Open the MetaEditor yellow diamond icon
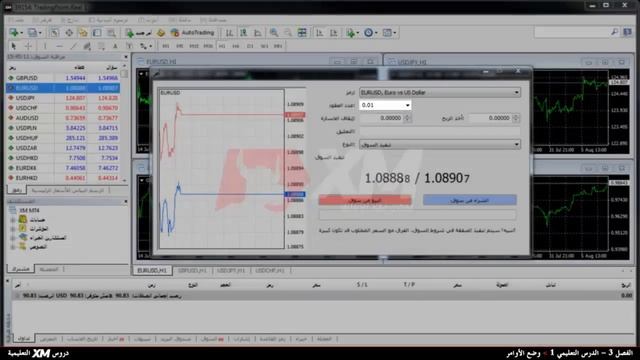The width and height of the screenshot is (640, 360). pyautogui.click(x=161, y=33)
